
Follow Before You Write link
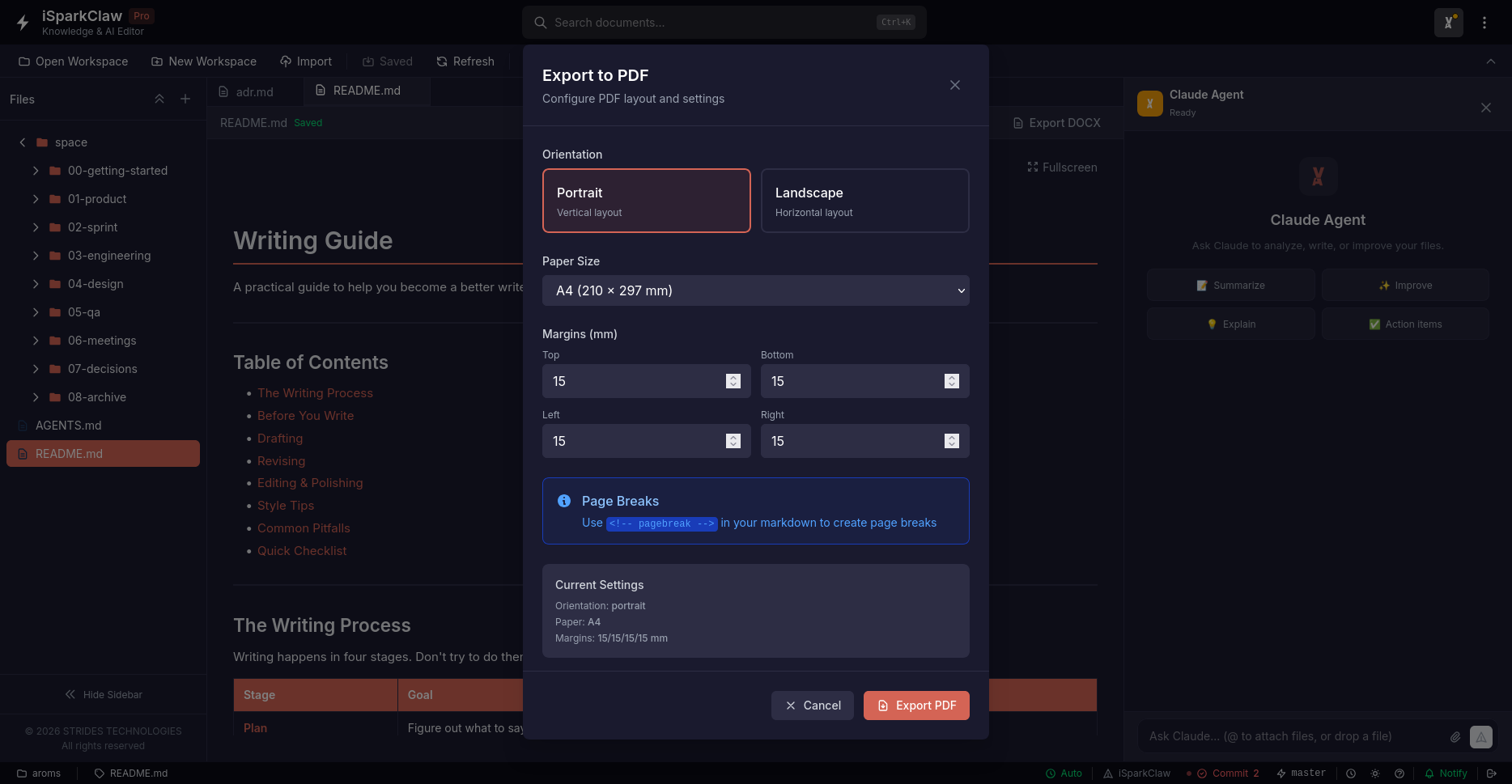(305, 416)
